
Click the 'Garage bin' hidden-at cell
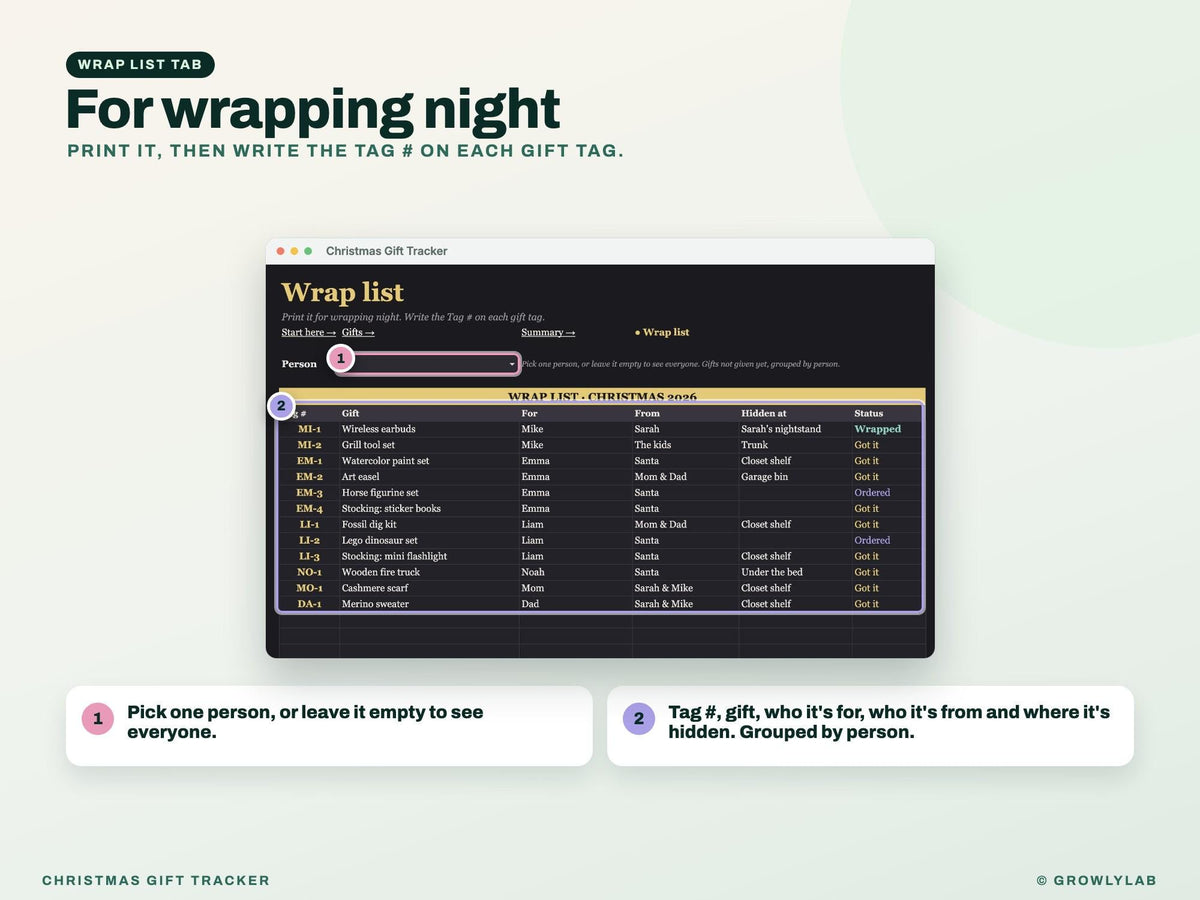[764, 477]
